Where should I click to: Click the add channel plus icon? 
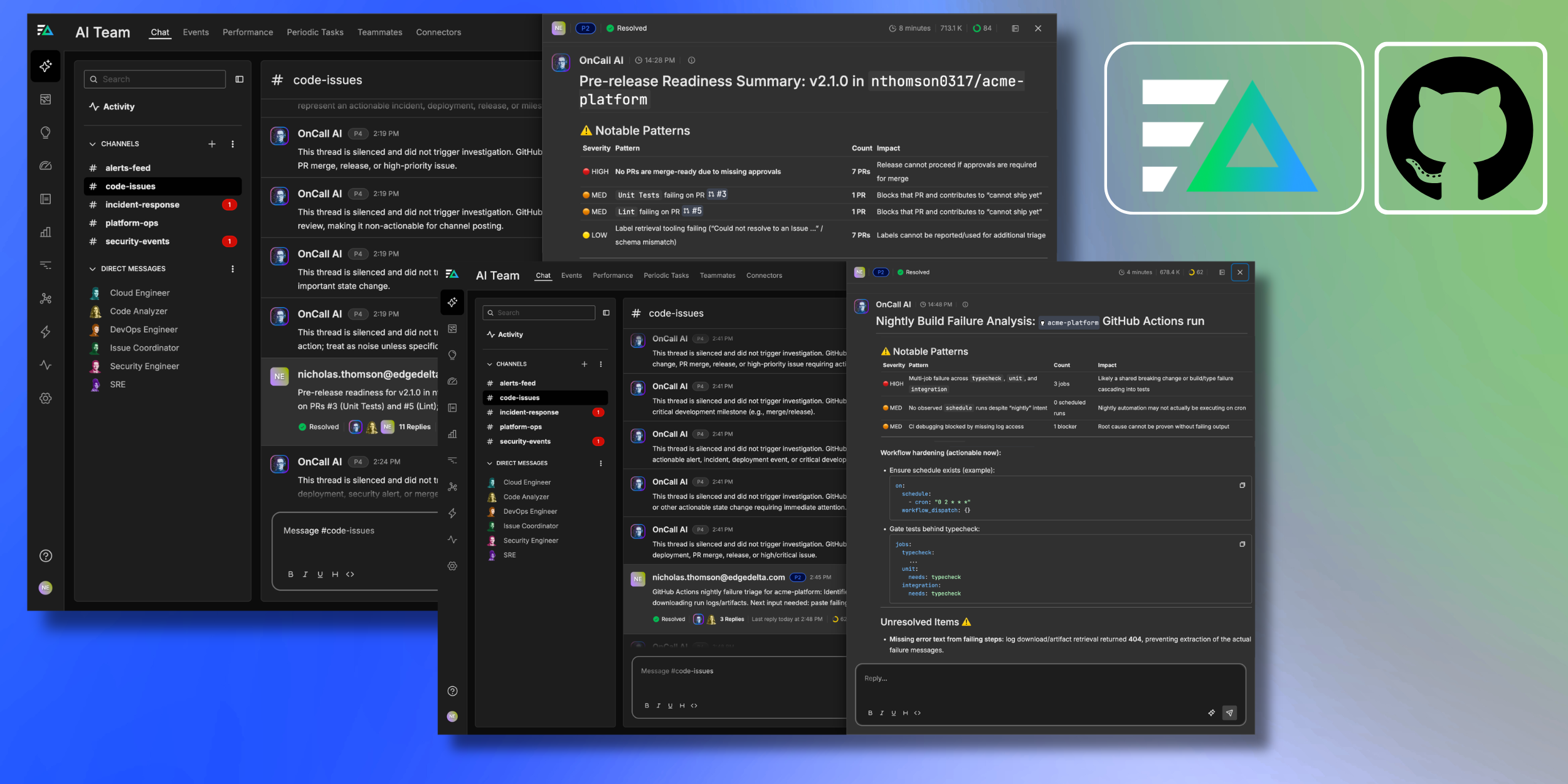point(212,144)
